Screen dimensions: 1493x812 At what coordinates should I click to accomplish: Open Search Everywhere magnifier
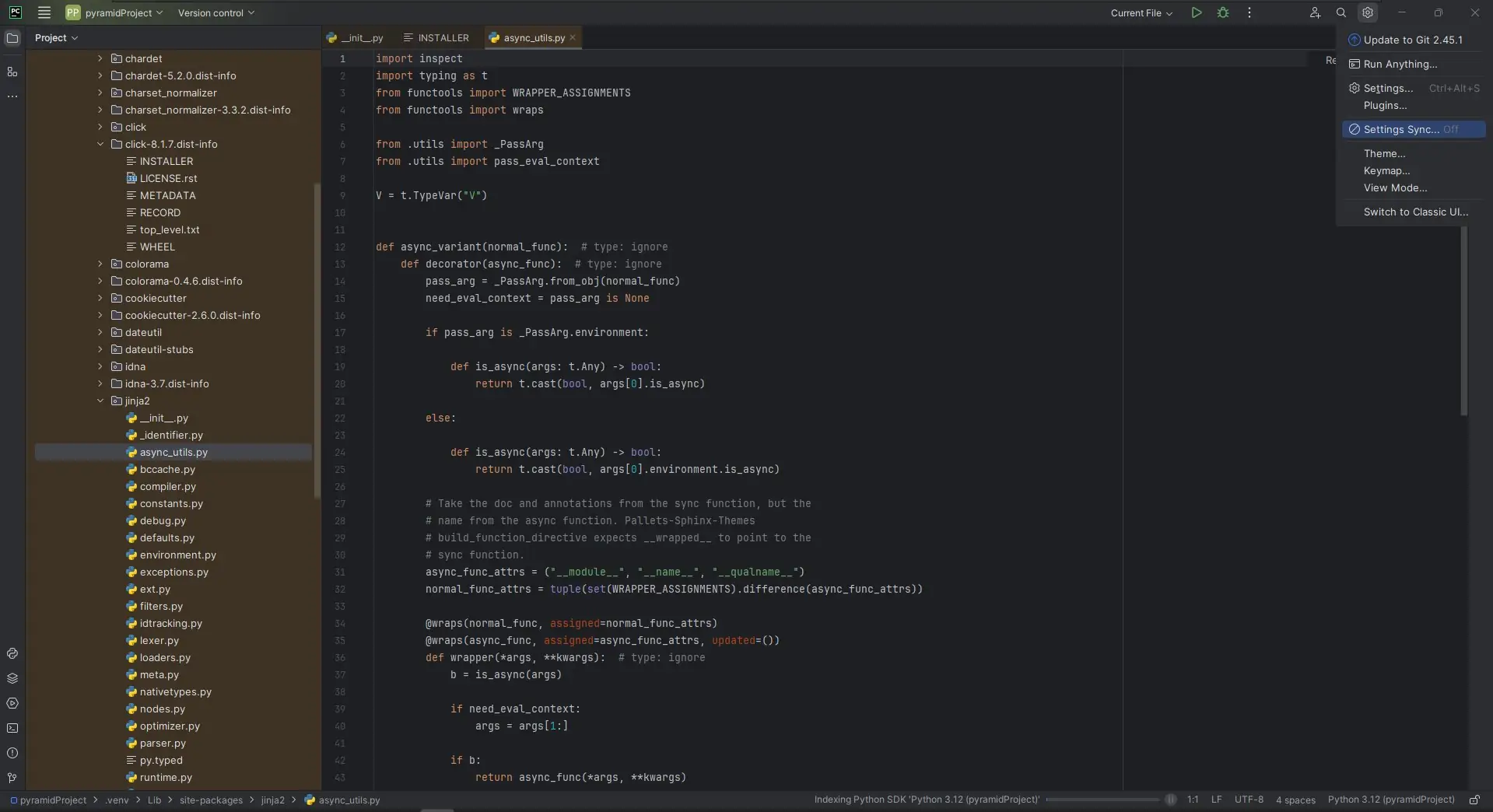pyautogui.click(x=1341, y=13)
